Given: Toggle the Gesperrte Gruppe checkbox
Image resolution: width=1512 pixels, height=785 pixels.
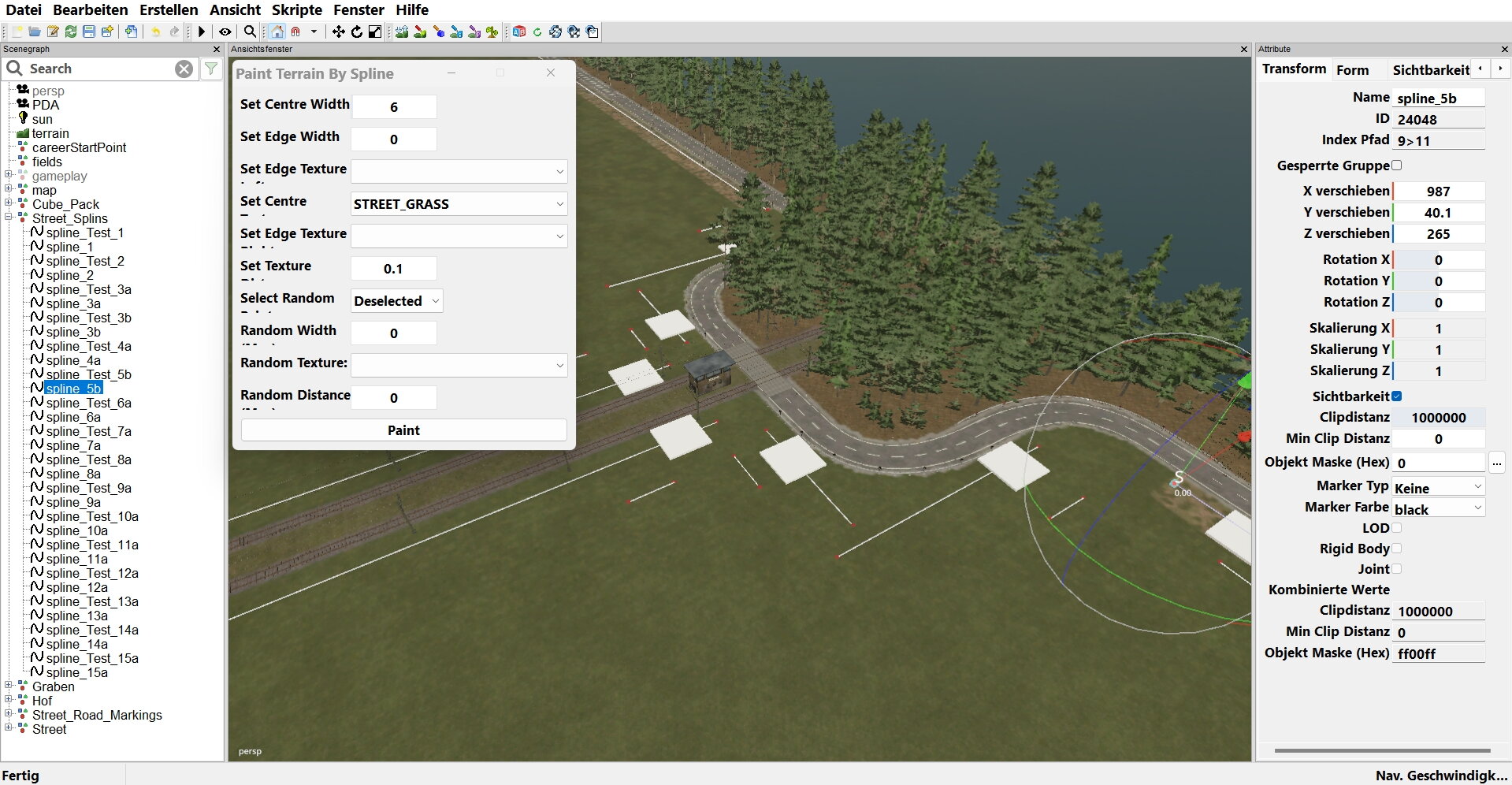Looking at the screenshot, I should coord(1397,166).
